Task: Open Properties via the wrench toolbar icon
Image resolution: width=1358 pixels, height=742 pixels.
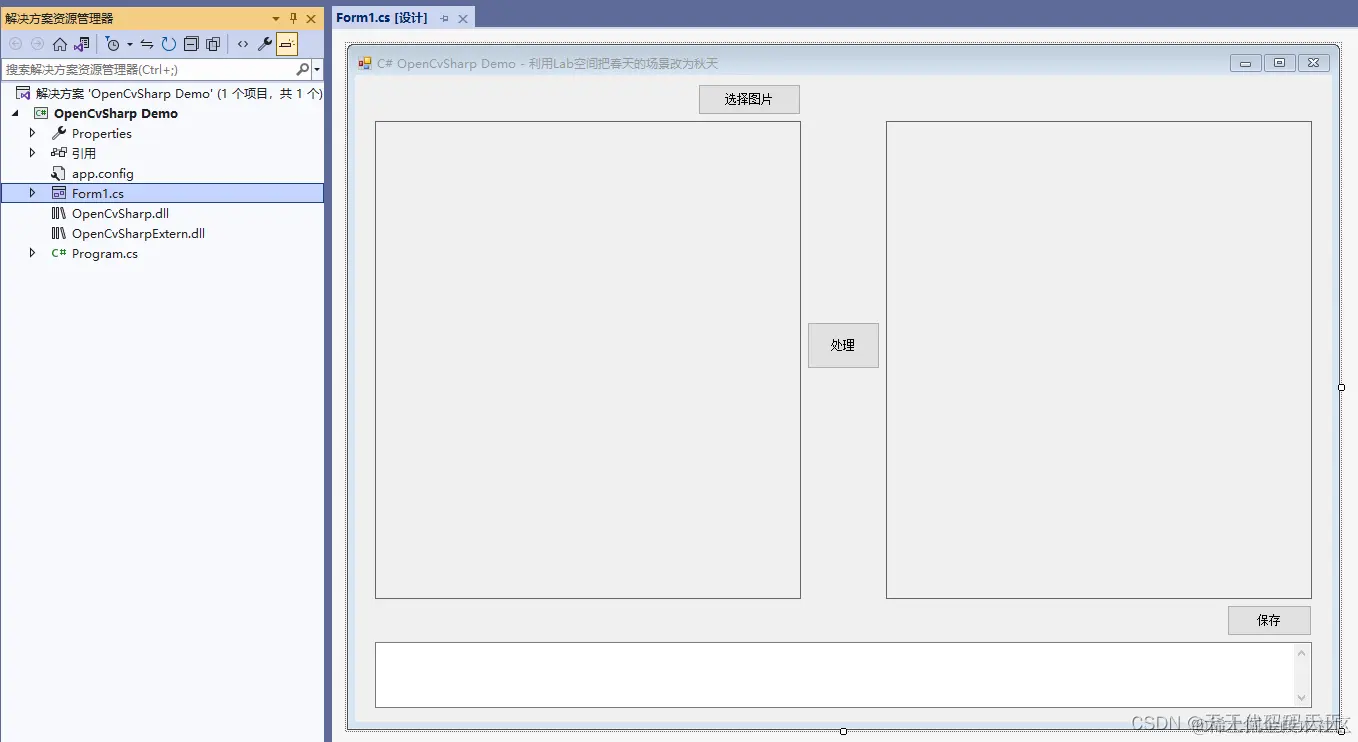Action: [x=265, y=44]
